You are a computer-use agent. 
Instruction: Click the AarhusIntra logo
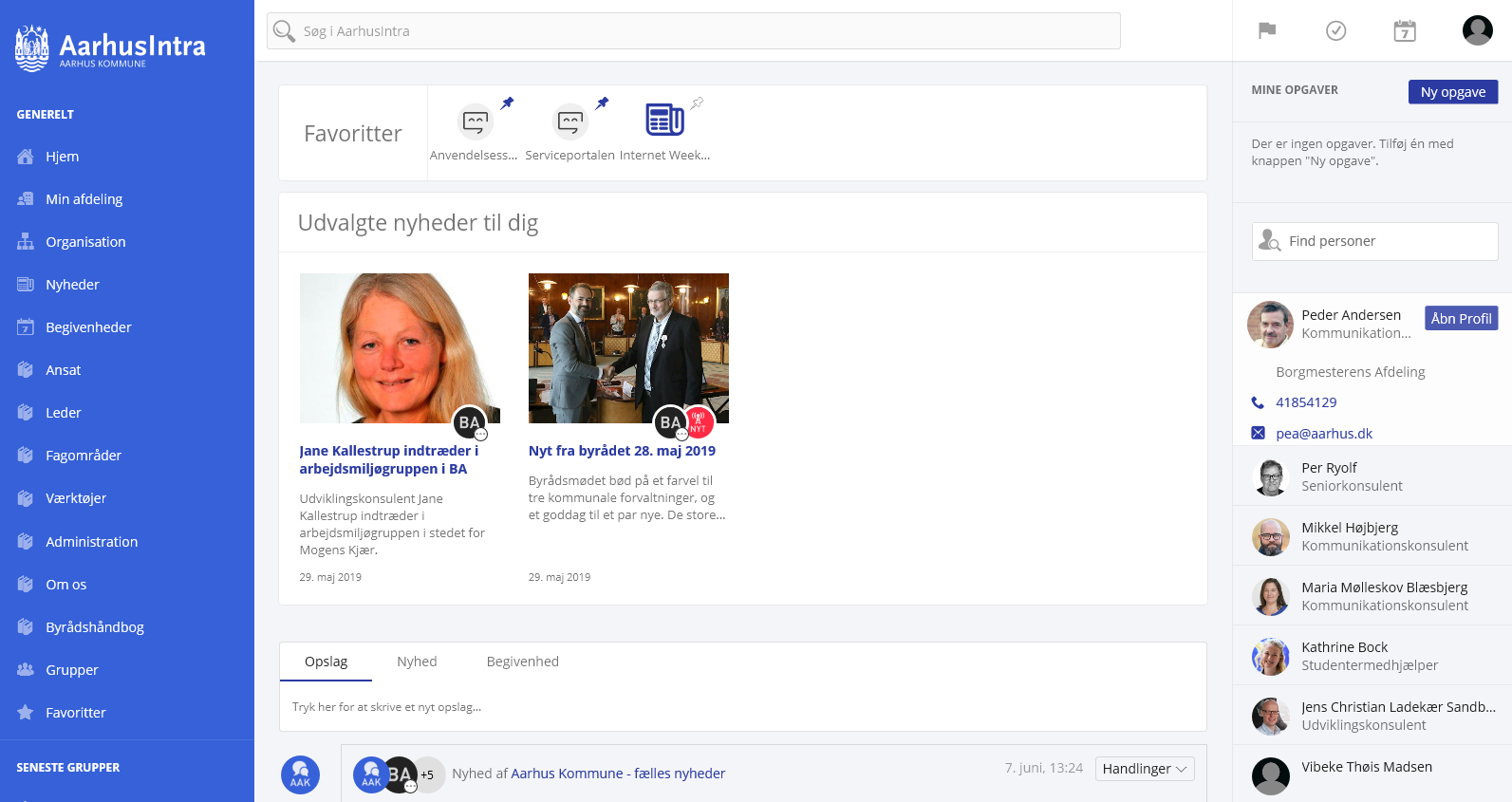pos(110,47)
